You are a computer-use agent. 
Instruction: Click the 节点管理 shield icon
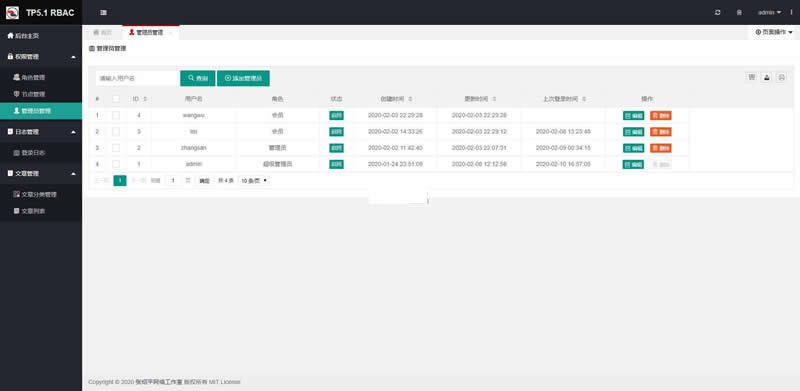16,94
